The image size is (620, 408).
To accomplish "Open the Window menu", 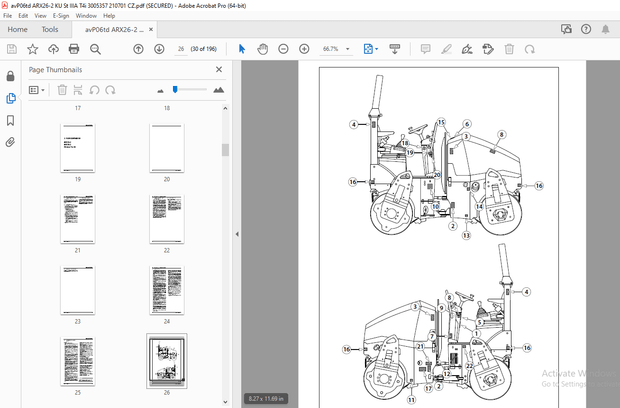I will click(86, 16).
